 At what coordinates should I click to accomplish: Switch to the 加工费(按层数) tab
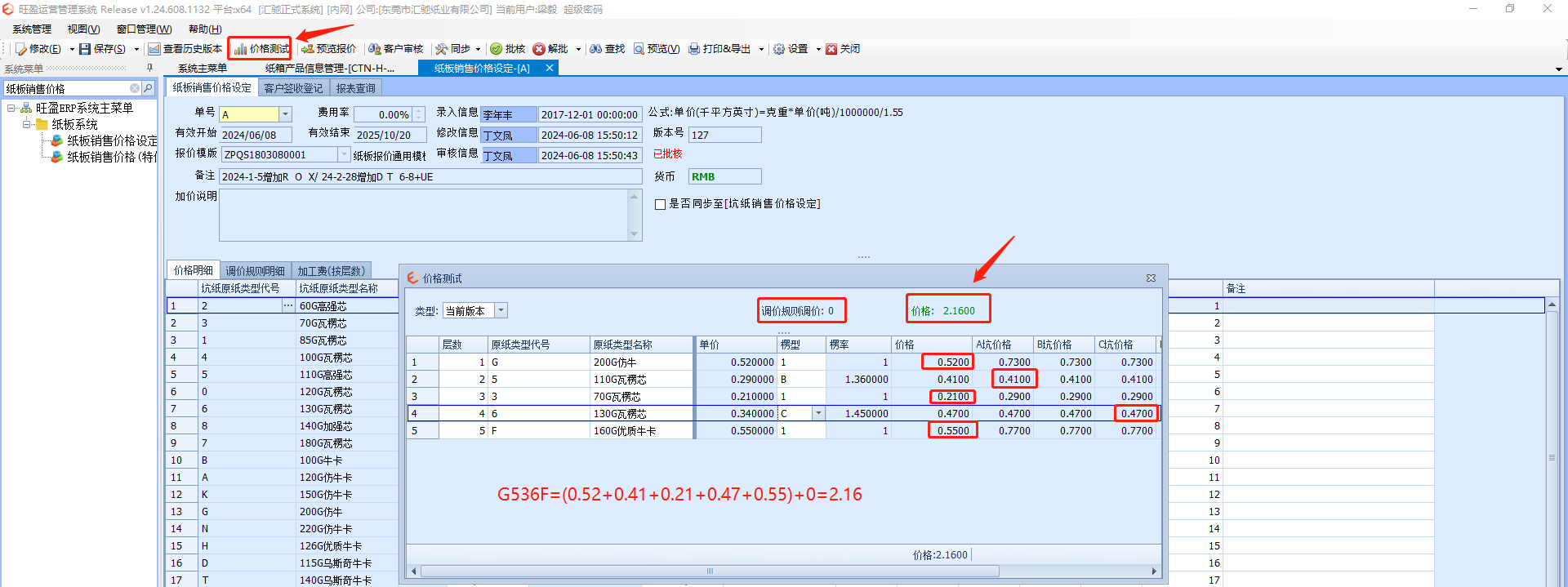[x=332, y=271]
